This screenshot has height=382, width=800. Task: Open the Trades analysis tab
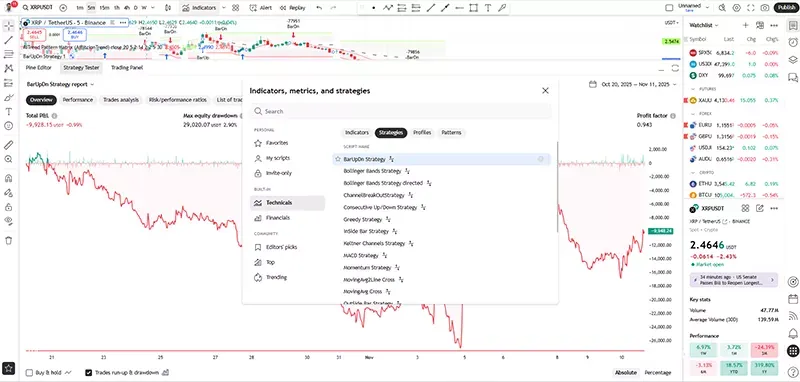point(121,100)
